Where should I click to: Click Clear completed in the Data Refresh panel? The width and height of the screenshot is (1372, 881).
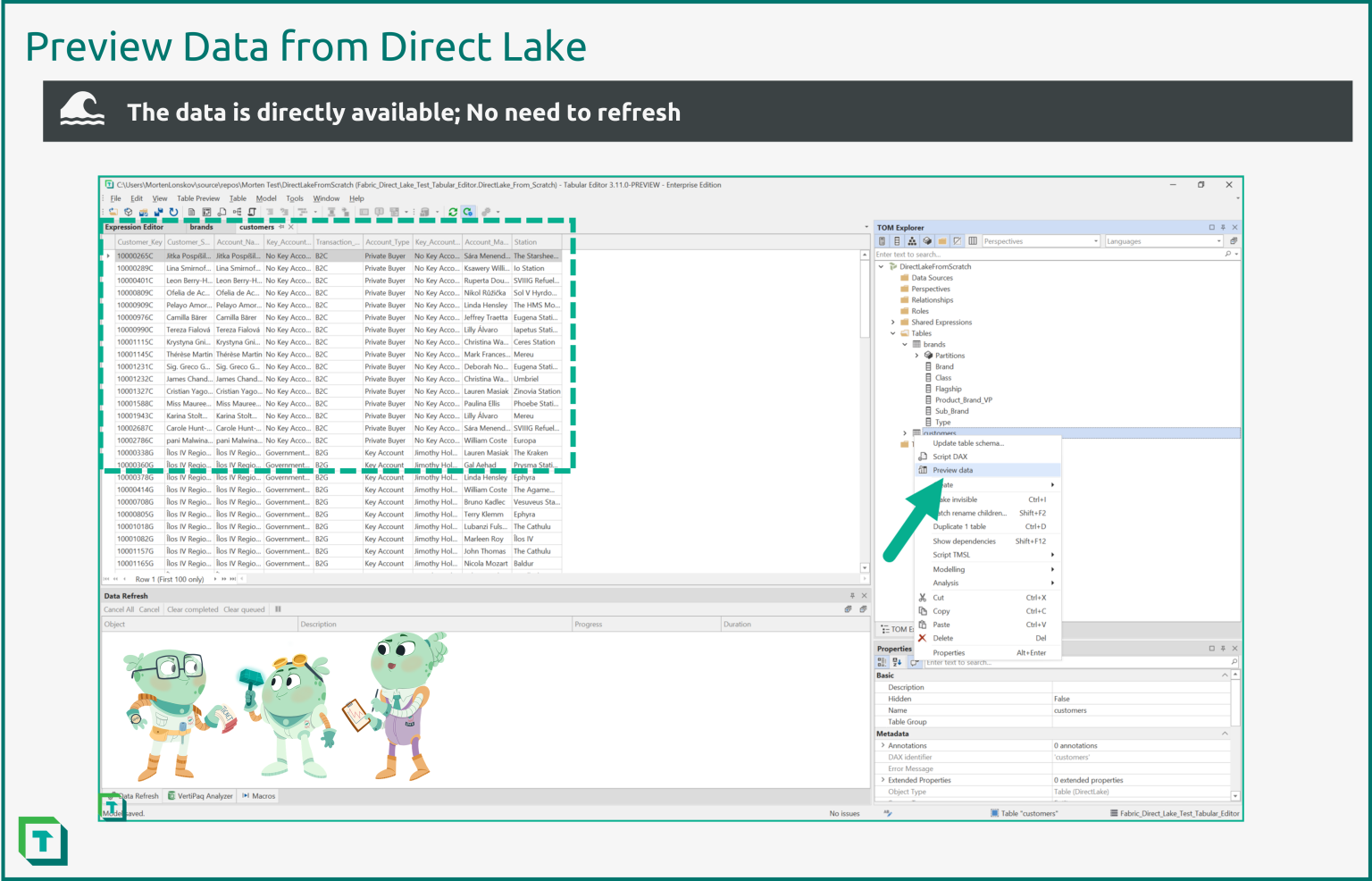[x=192, y=608]
